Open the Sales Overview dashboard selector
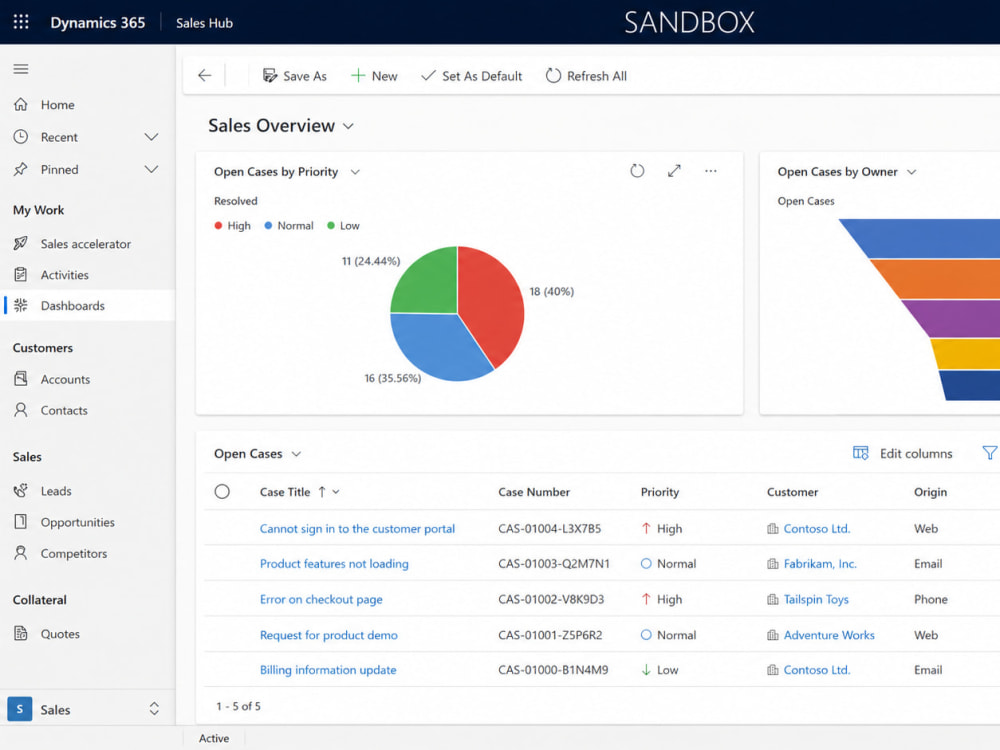The height and width of the screenshot is (750, 1000). tap(348, 126)
